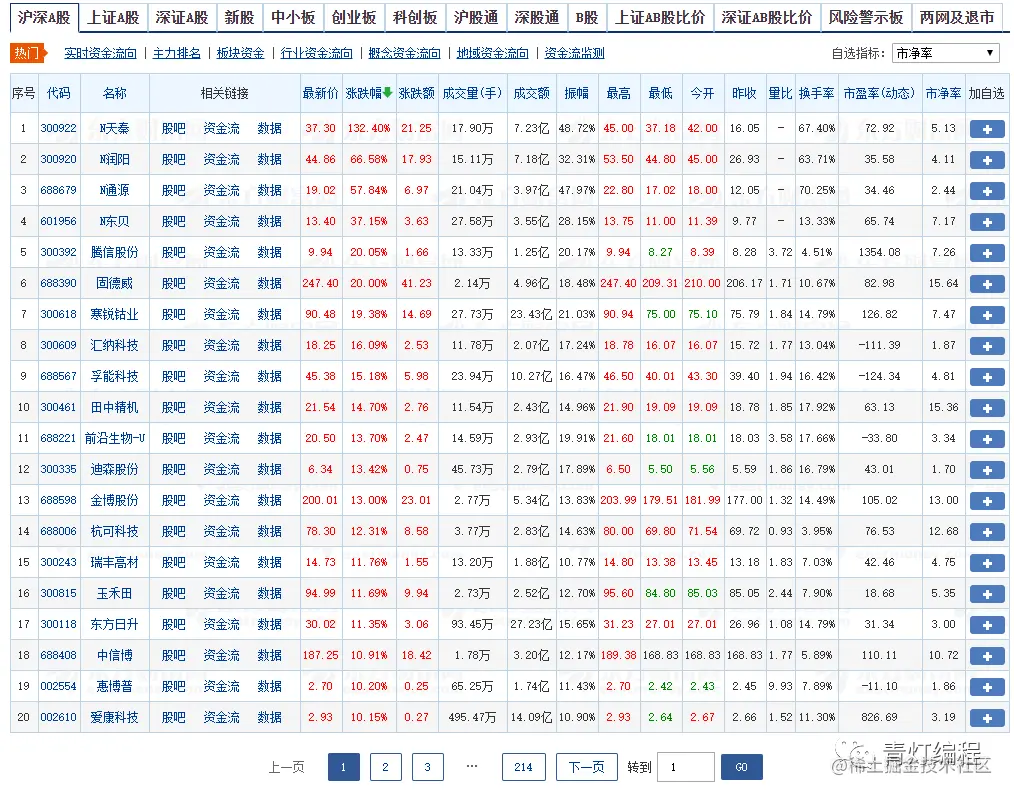This screenshot has width=1014, height=798.
Task: Add 腾信股份 to watchlist with plus icon
Action: (987, 252)
